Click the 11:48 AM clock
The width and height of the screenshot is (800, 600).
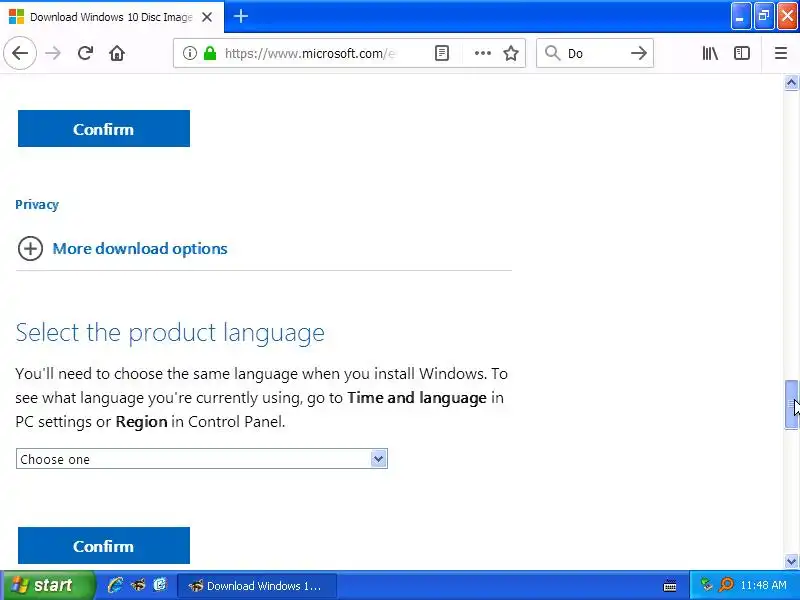(x=763, y=585)
